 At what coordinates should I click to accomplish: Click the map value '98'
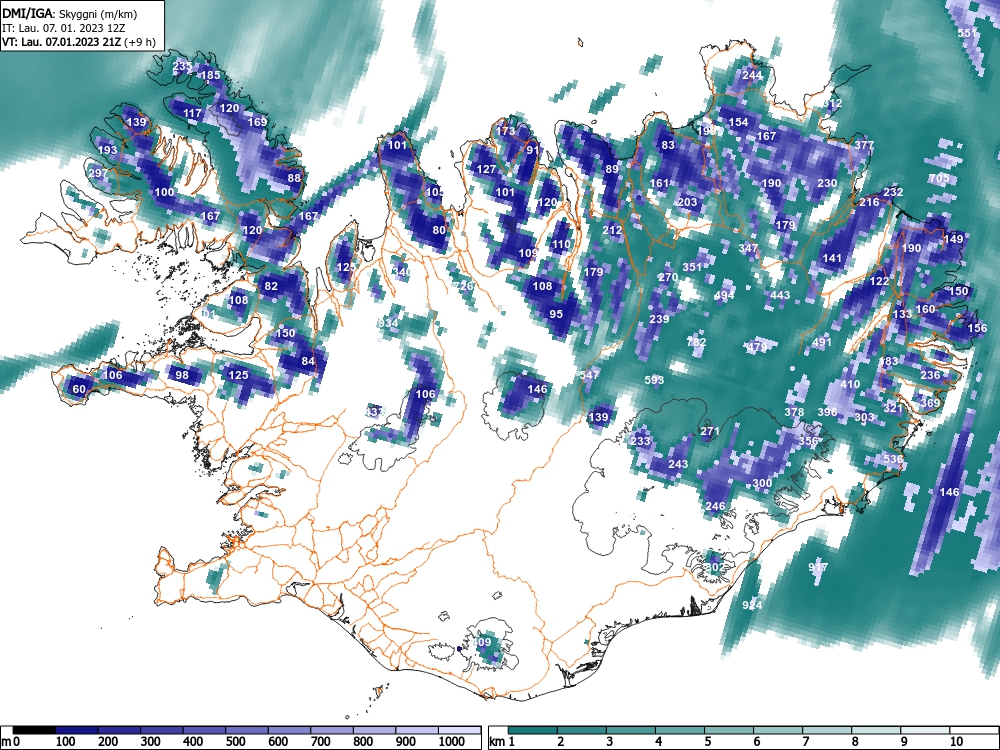pos(182,375)
